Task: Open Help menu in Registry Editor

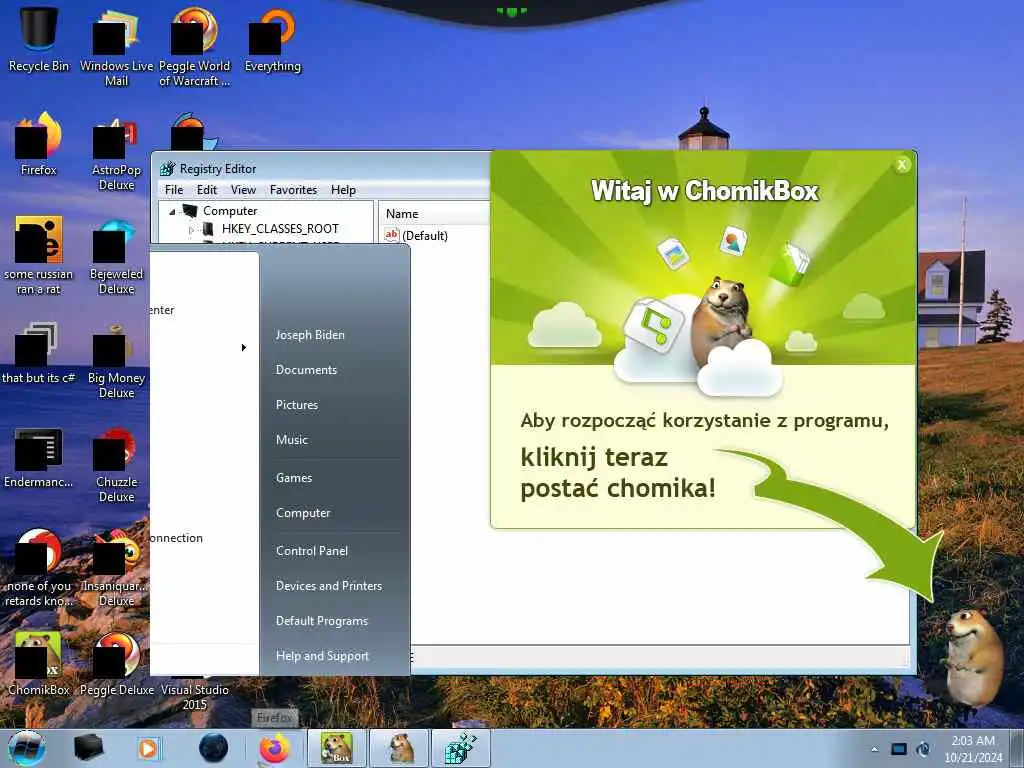Action: tap(343, 190)
